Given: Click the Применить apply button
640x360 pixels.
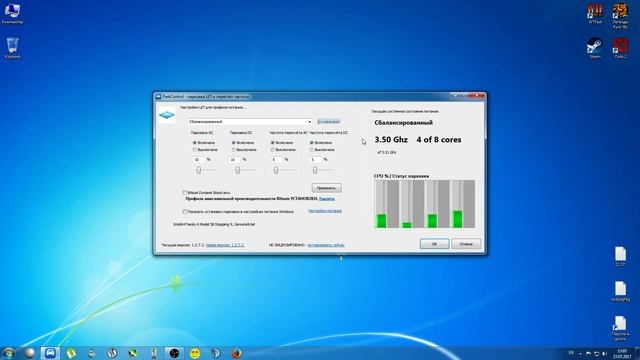Looking at the screenshot, I should coord(327,188).
